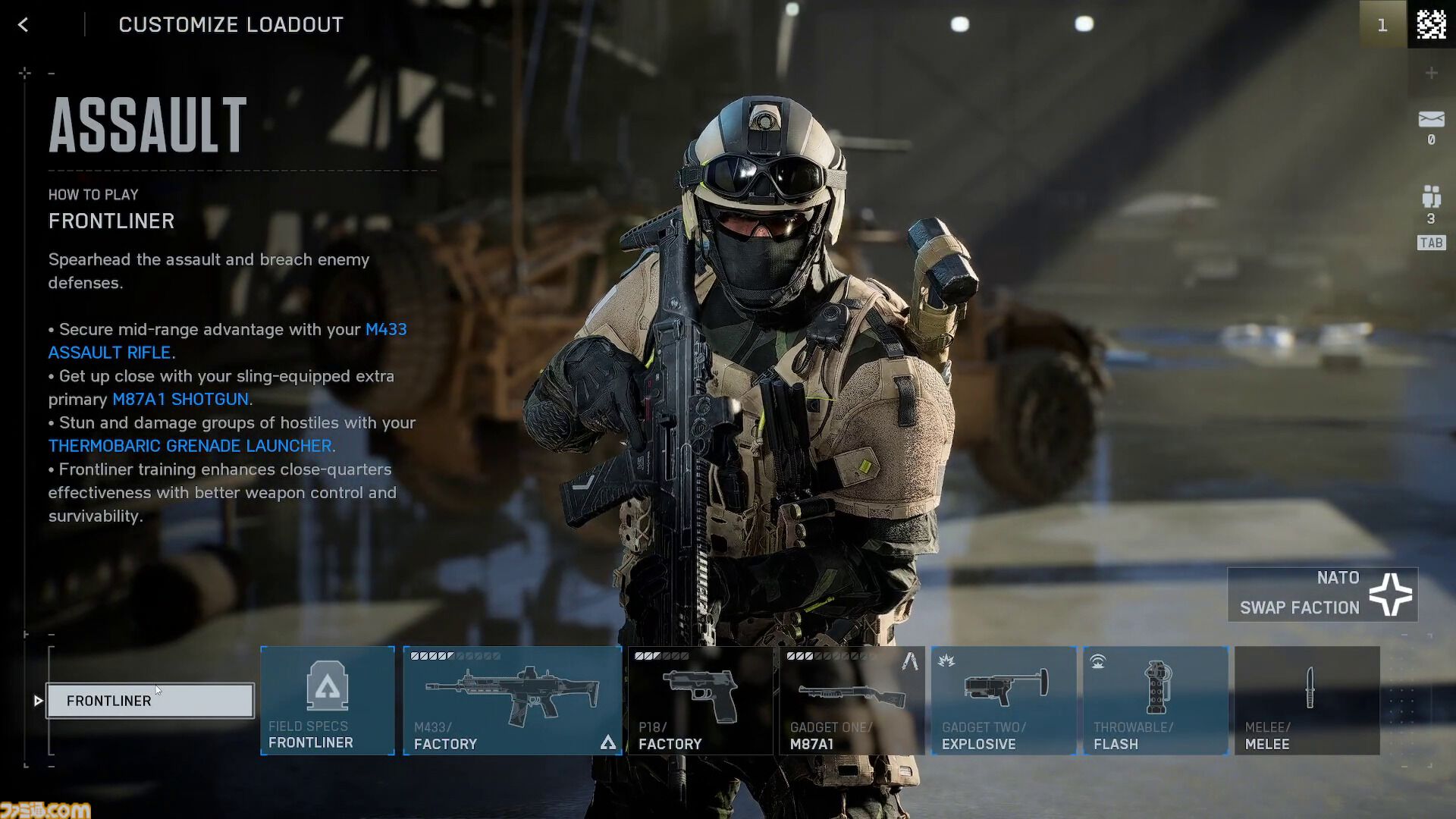Click the squad count 3

tap(1431, 219)
